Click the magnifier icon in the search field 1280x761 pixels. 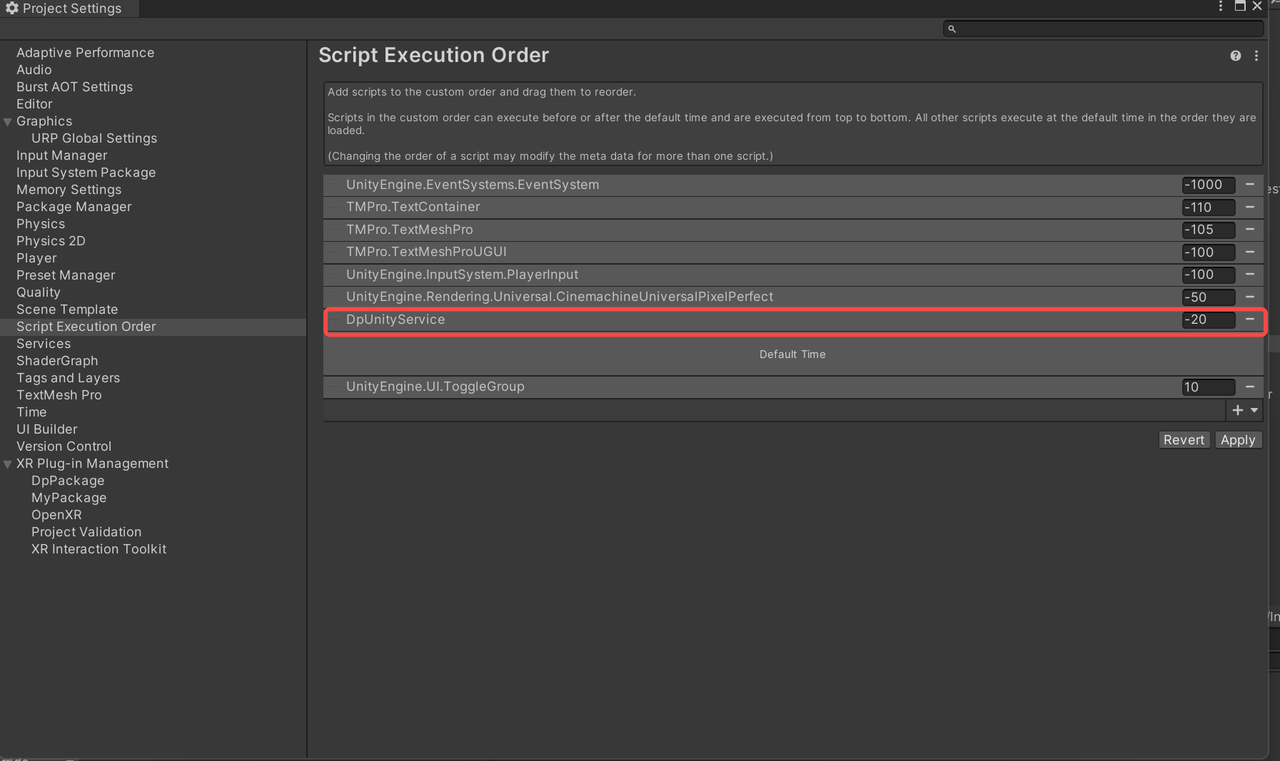950,28
